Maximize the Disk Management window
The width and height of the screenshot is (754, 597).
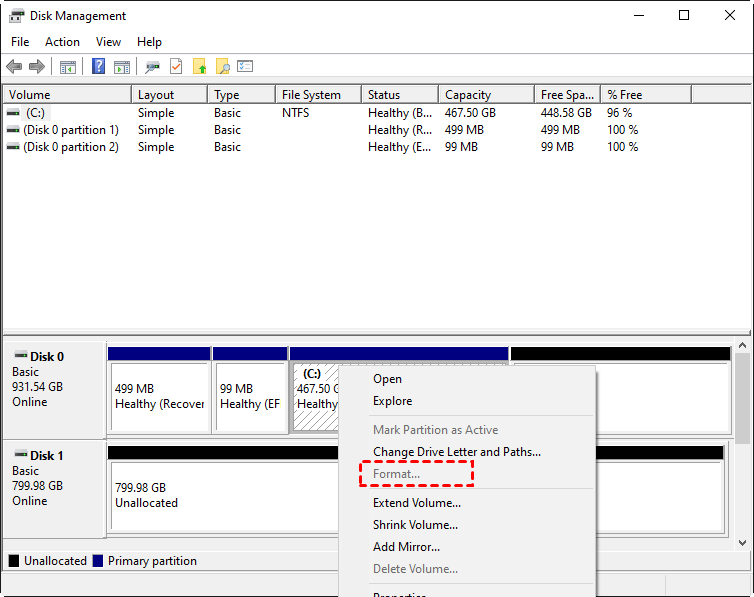(684, 15)
